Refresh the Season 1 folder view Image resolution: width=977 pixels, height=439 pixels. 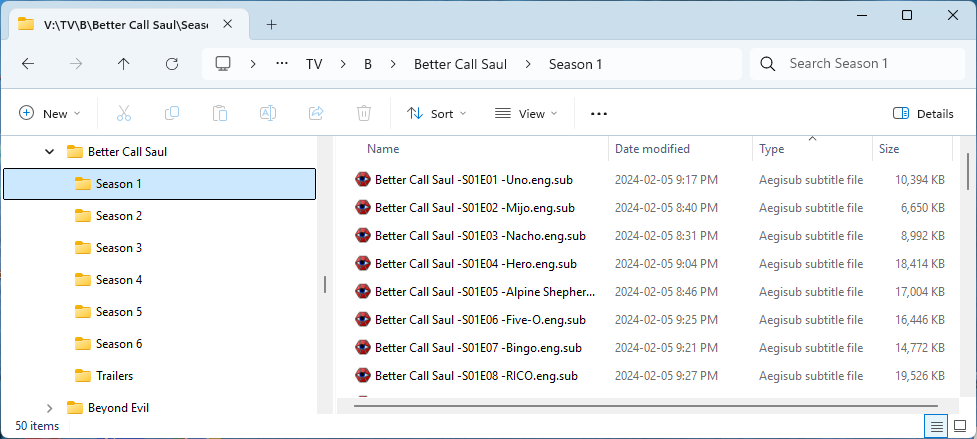click(172, 64)
